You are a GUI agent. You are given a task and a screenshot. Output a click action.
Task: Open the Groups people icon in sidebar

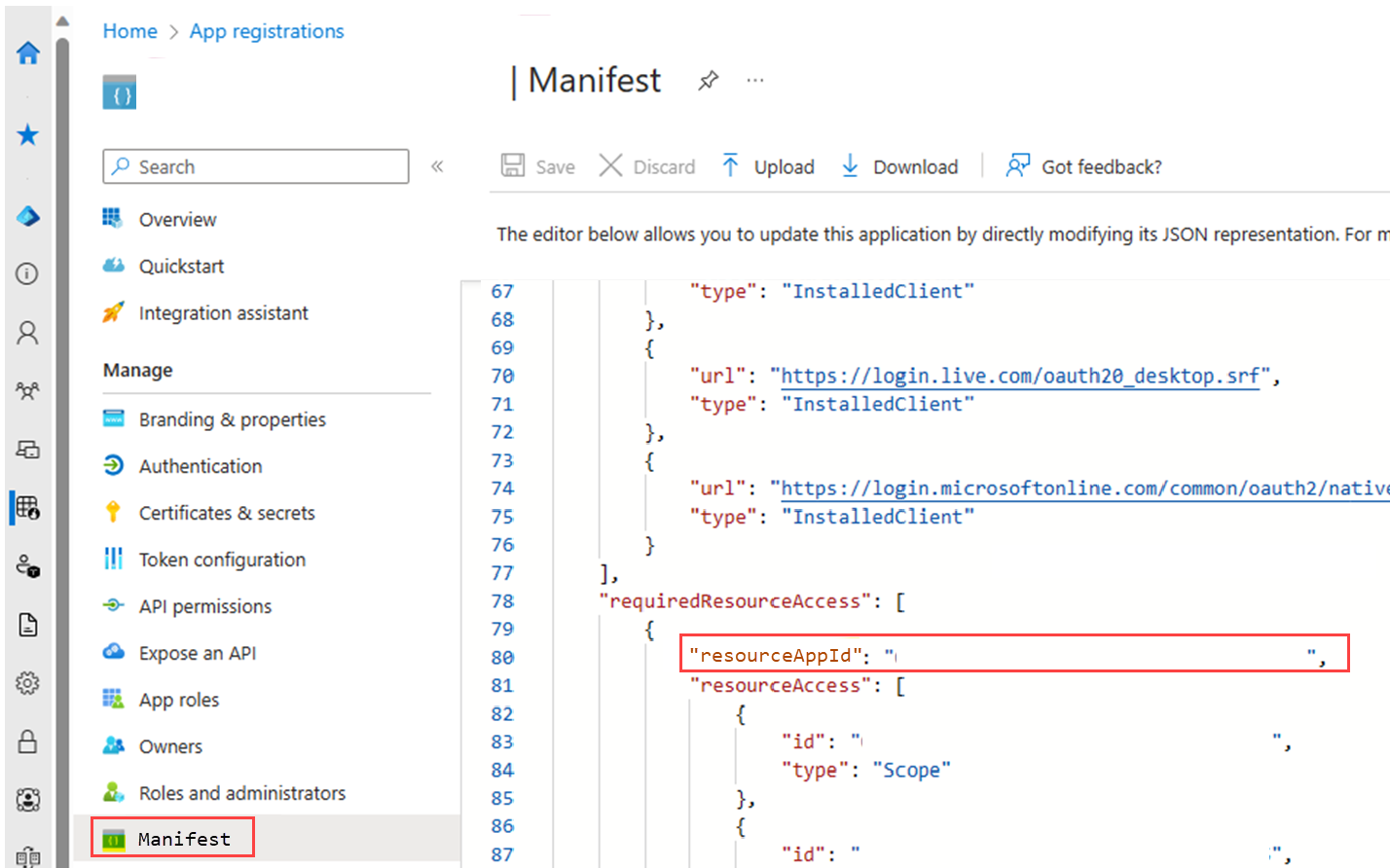click(x=27, y=391)
